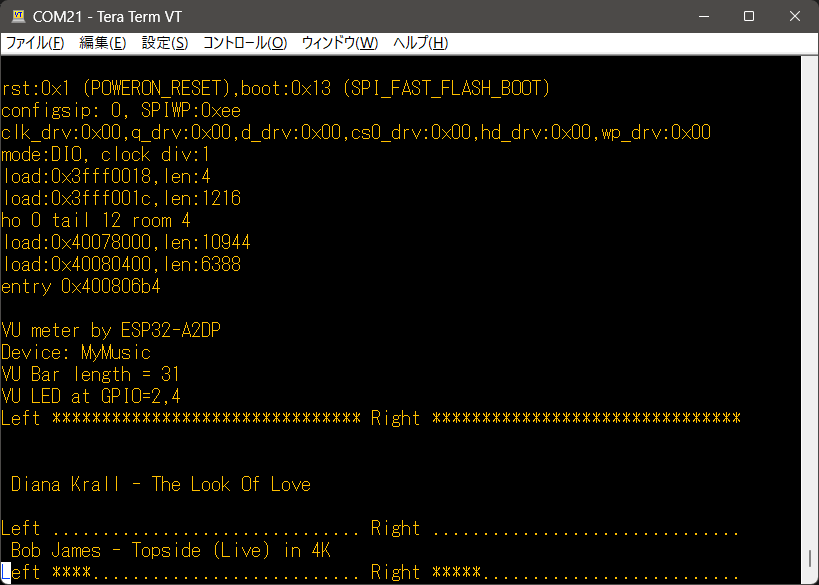Click the 'Device: MyMusic' line
The height and width of the screenshot is (585, 819).
(x=76, y=352)
